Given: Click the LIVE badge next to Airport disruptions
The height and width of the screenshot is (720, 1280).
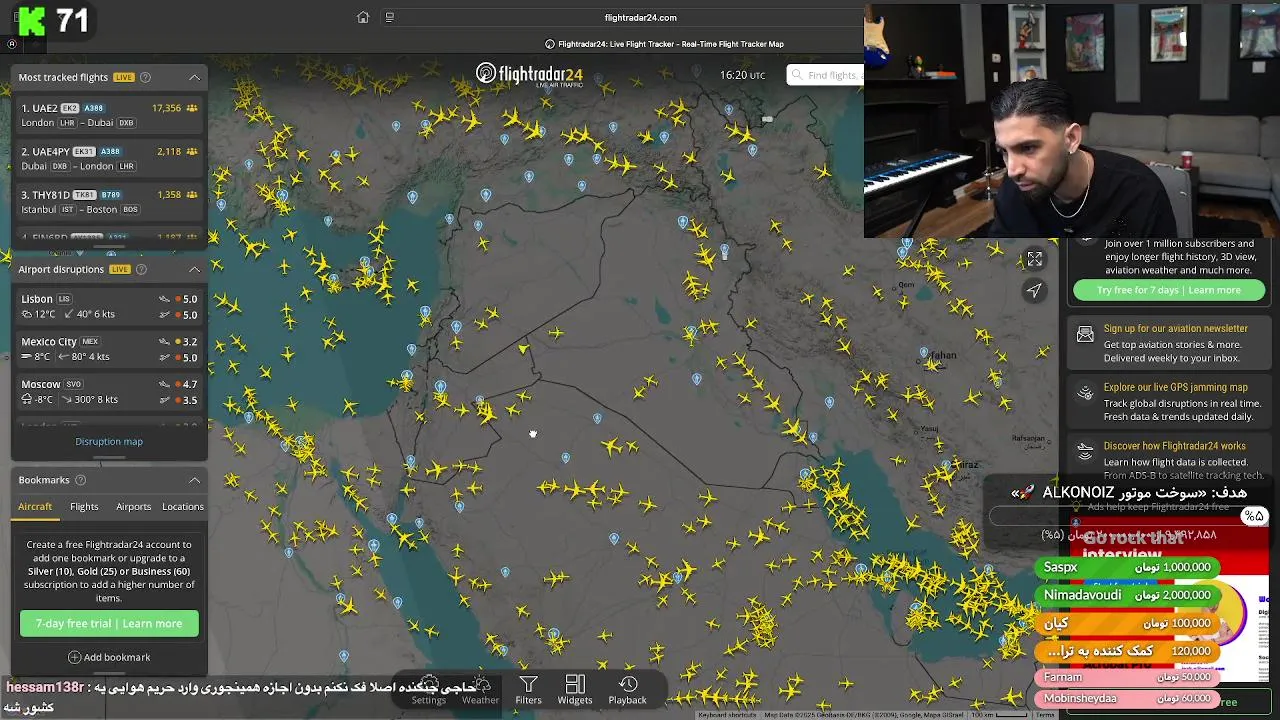Looking at the screenshot, I should 120,269.
